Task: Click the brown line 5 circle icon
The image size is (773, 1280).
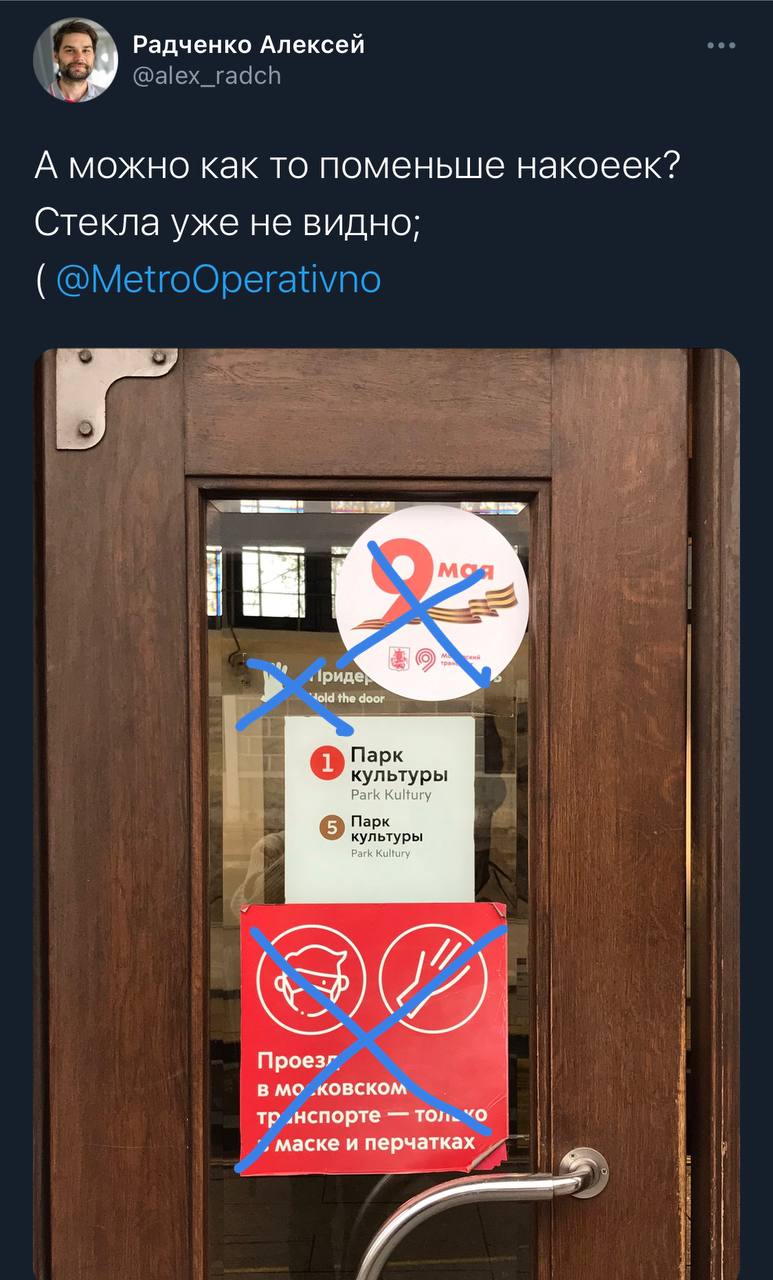Action: point(331,827)
